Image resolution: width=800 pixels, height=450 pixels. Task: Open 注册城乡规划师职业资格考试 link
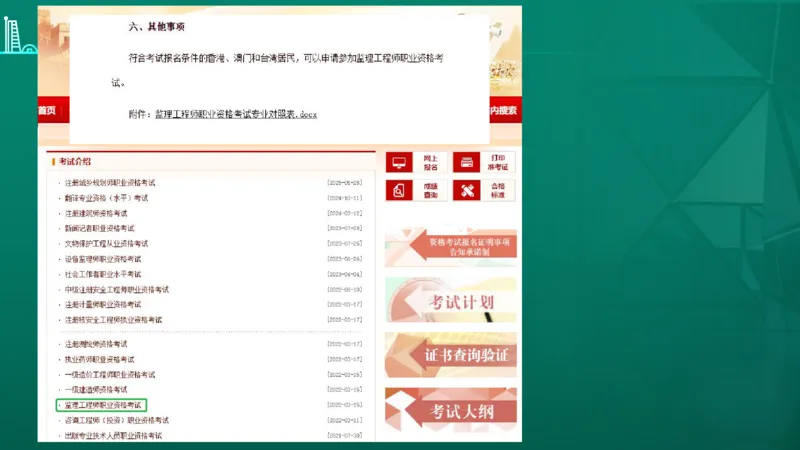click(110, 183)
